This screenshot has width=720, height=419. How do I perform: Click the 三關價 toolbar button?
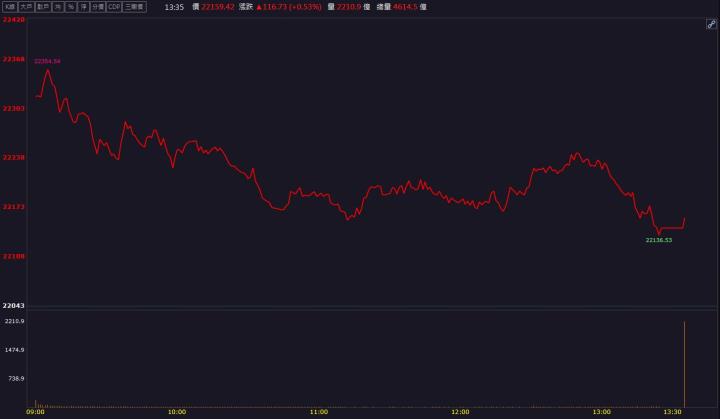click(x=135, y=7)
